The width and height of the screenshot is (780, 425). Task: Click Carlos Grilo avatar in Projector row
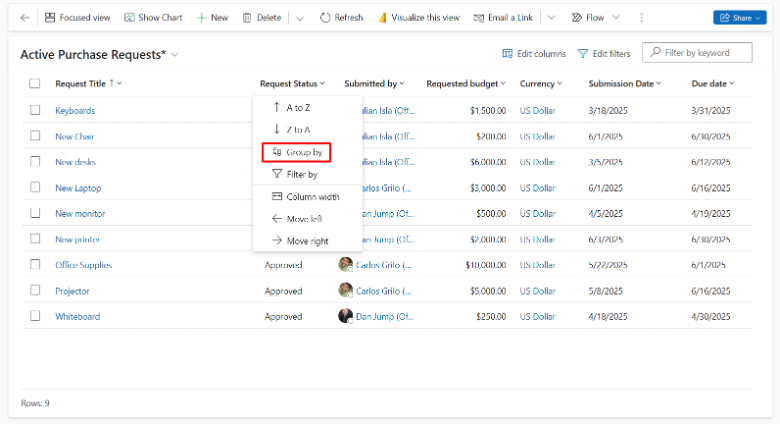[x=345, y=290]
